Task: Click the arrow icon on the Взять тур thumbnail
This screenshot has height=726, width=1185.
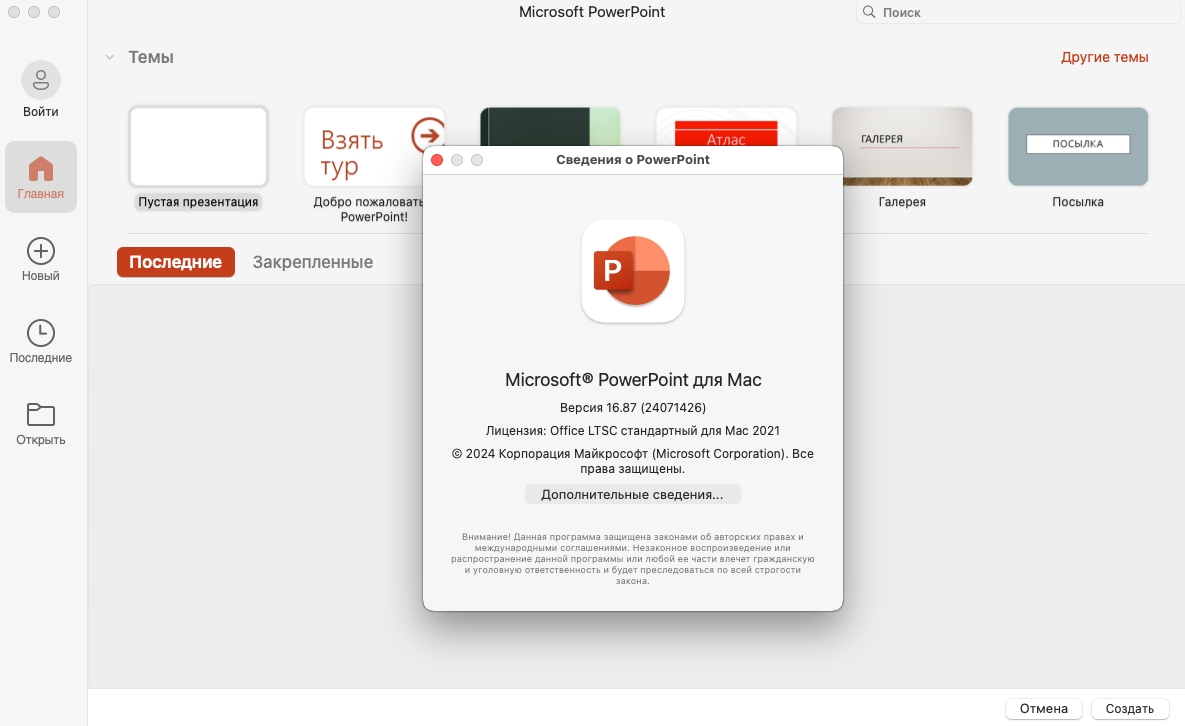Action: (x=428, y=133)
